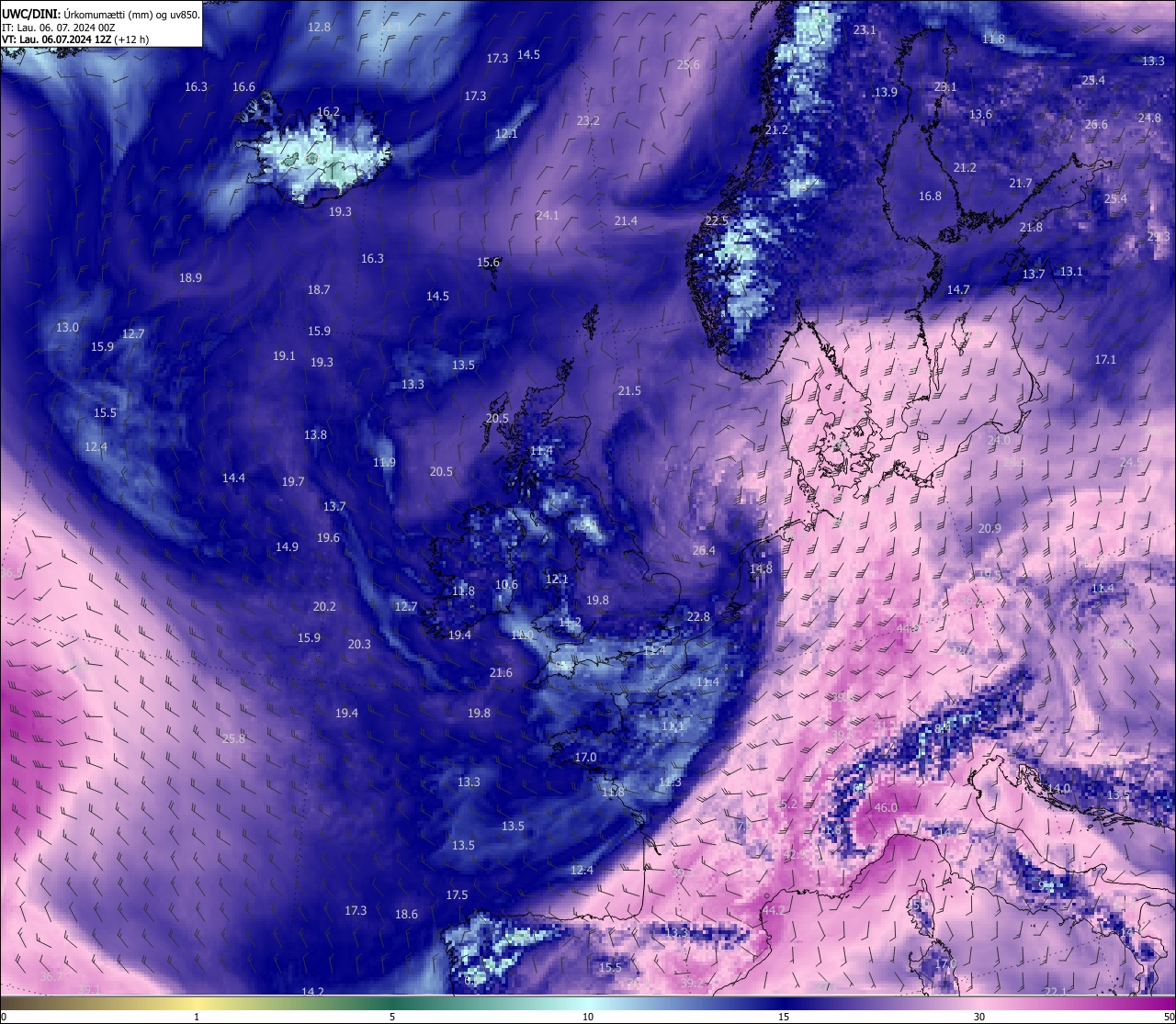The image size is (1176, 1024).
Task: Click the 14.0 value near the Adriatic
Action: tap(1059, 788)
